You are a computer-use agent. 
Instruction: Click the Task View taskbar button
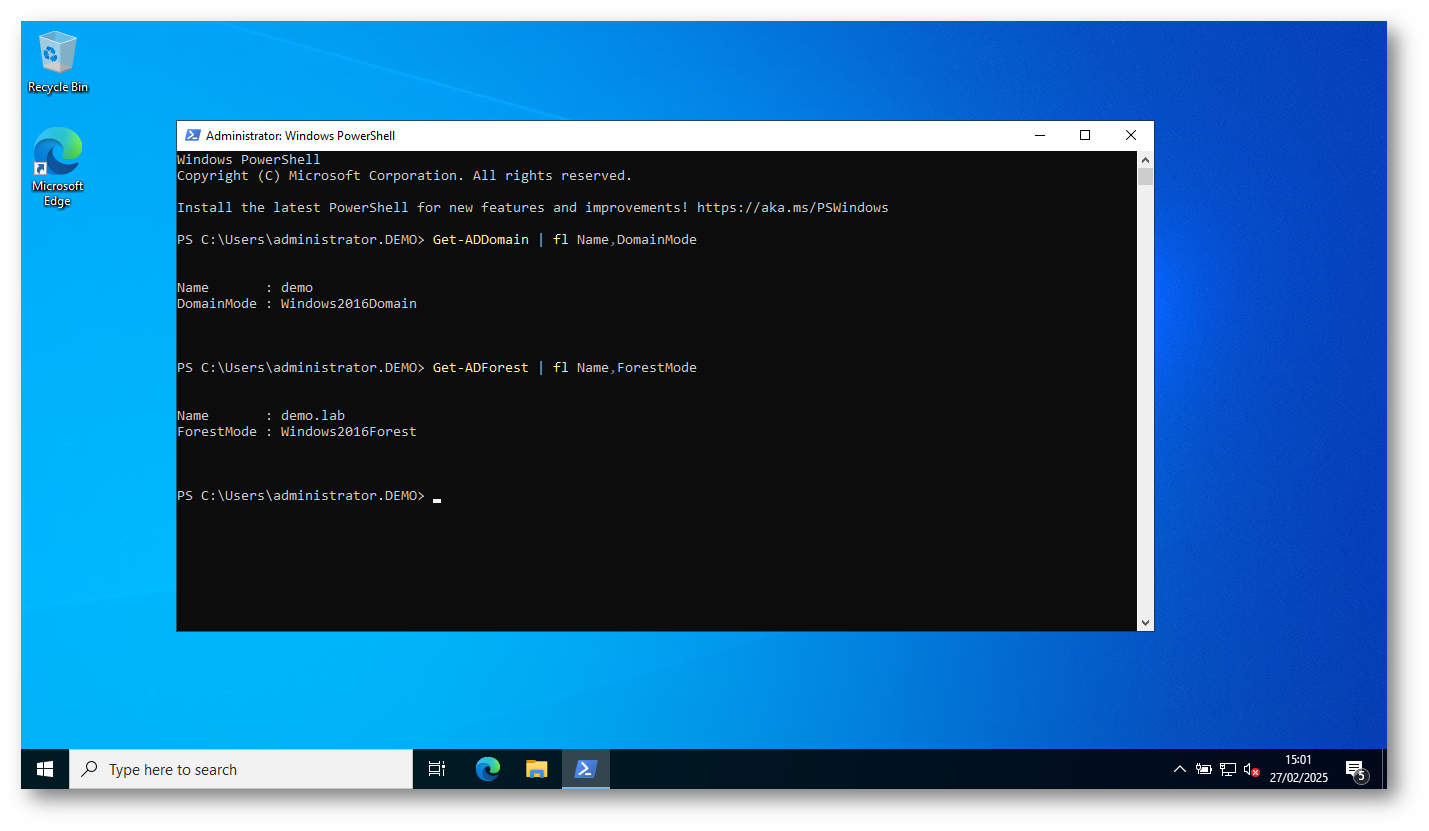click(x=437, y=769)
